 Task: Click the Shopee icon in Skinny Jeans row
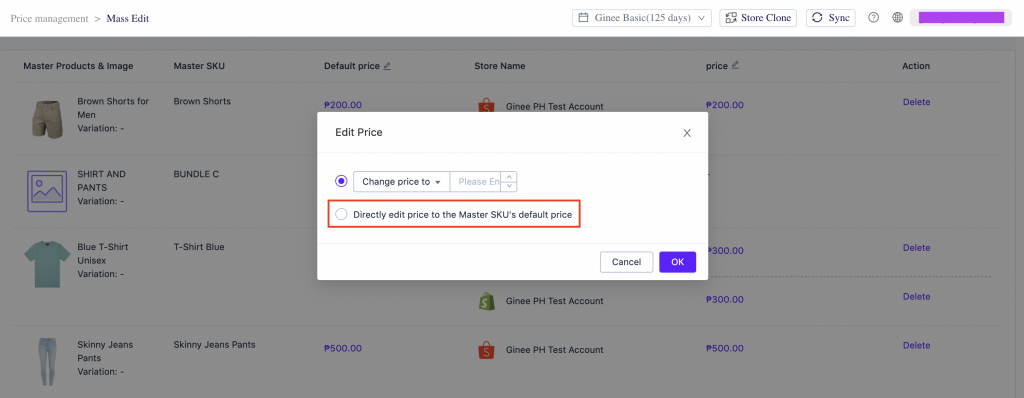click(x=486, y=350)
